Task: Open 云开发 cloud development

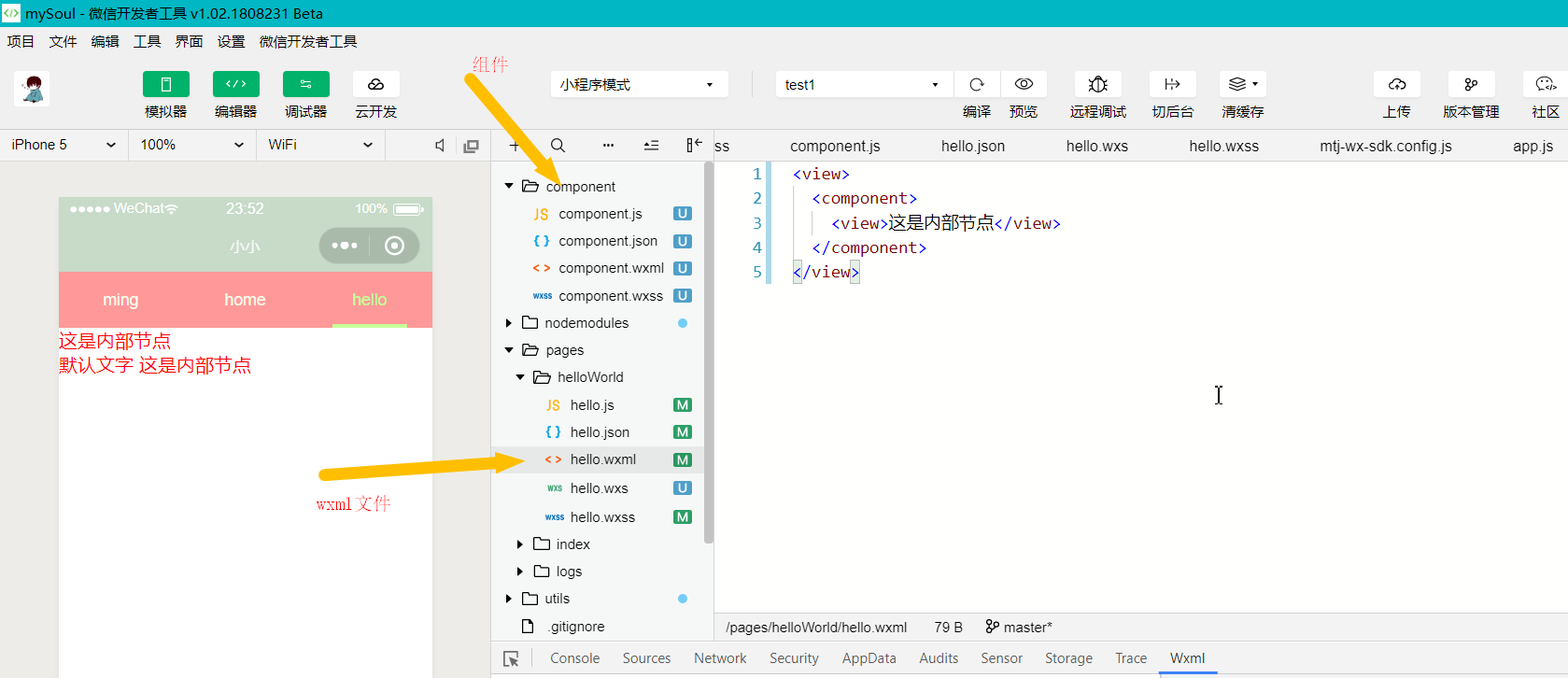Action: click(376, 84)
